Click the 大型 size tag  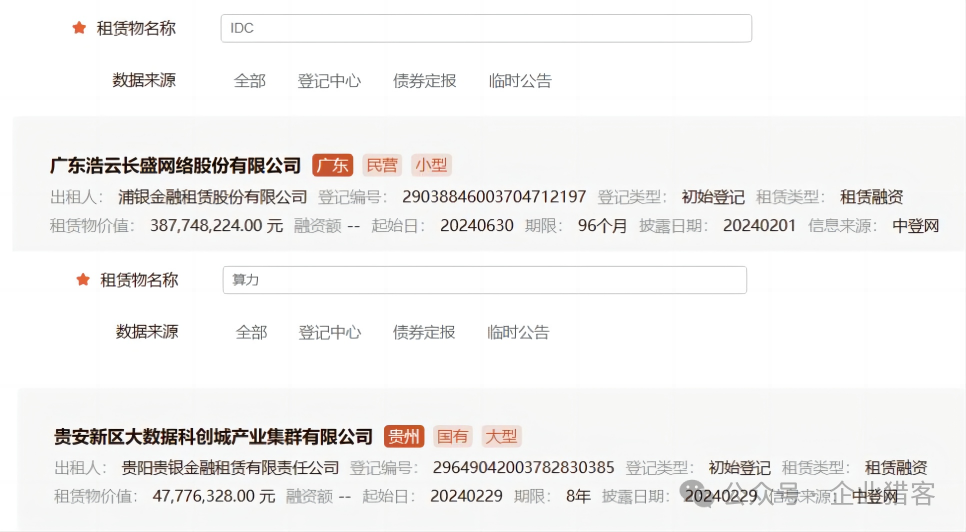(501, 437)
